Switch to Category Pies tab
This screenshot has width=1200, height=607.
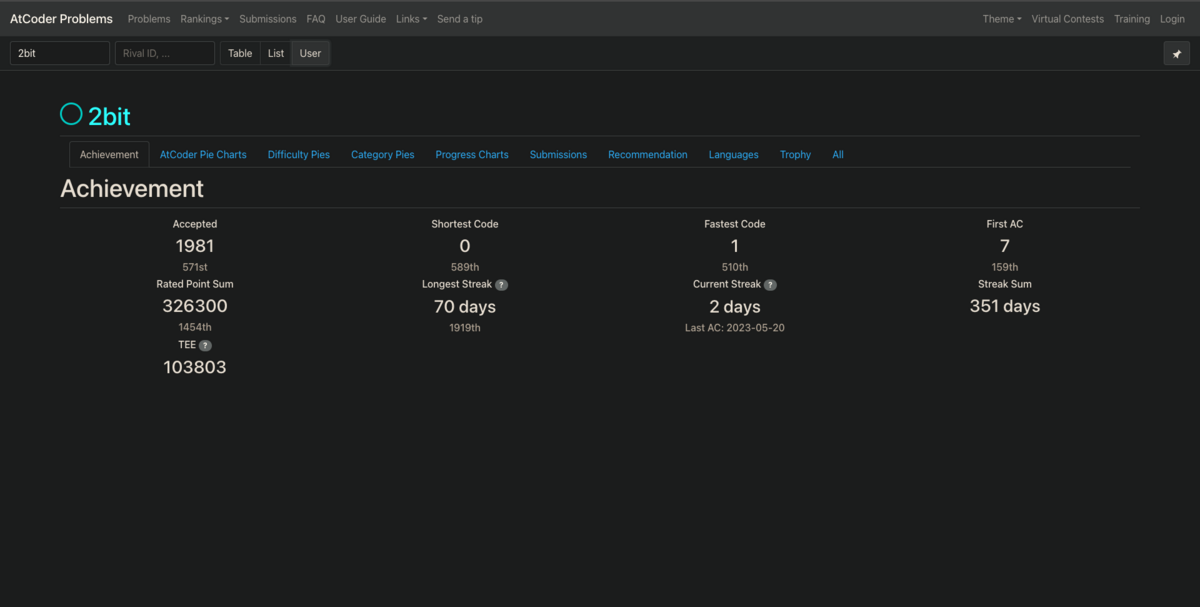coord(383,154)
